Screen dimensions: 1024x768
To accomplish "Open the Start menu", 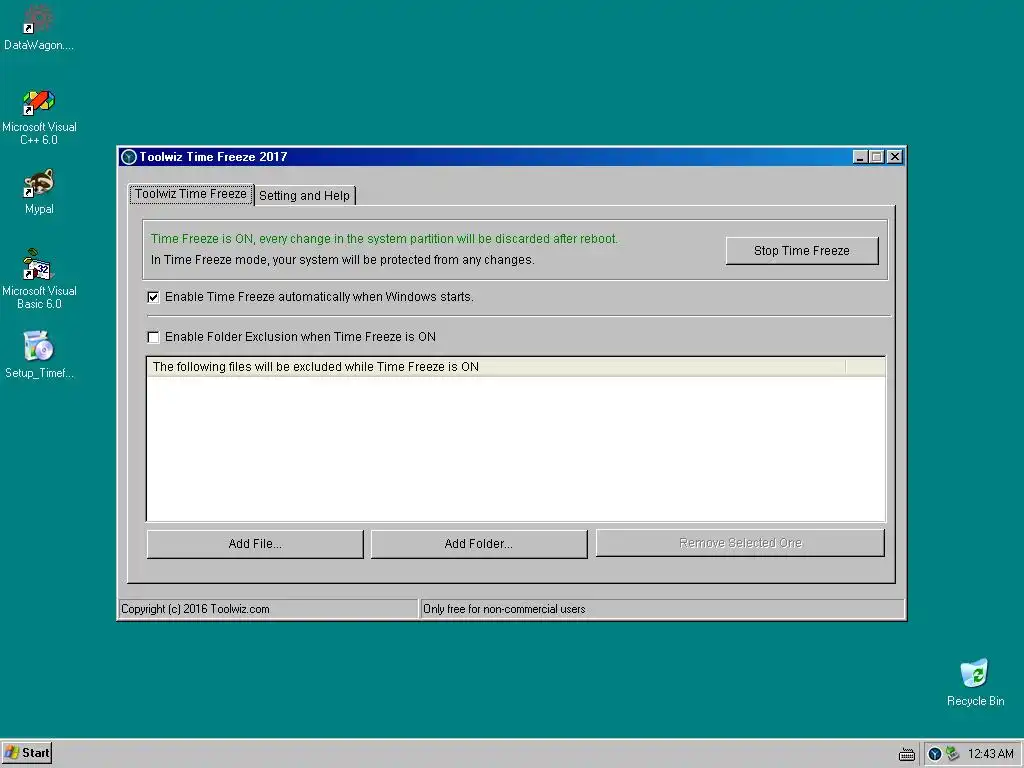I will click(27, 753).
